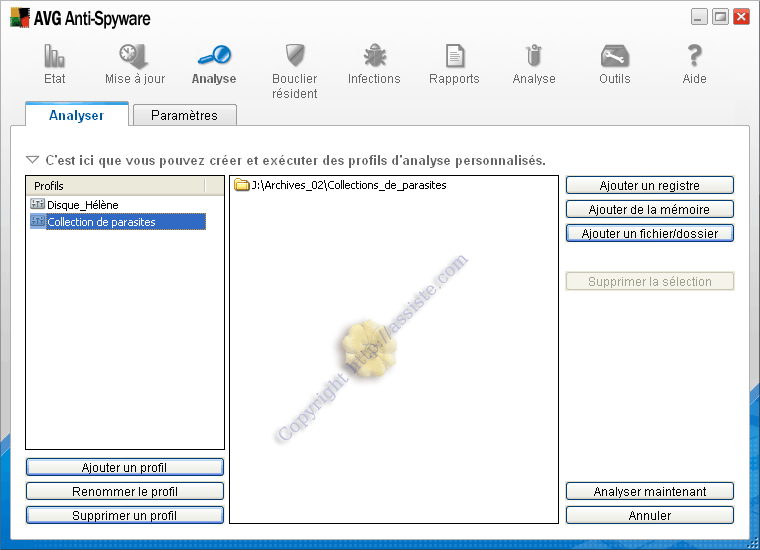Open the Etat status section
Screen dimensions: 760x550
point(54,64)
